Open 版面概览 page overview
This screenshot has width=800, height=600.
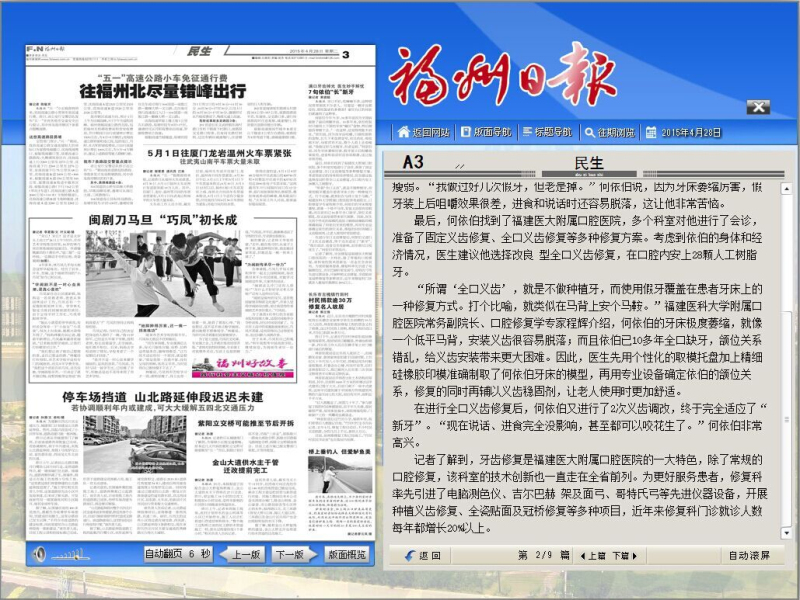tap(347, 555)
